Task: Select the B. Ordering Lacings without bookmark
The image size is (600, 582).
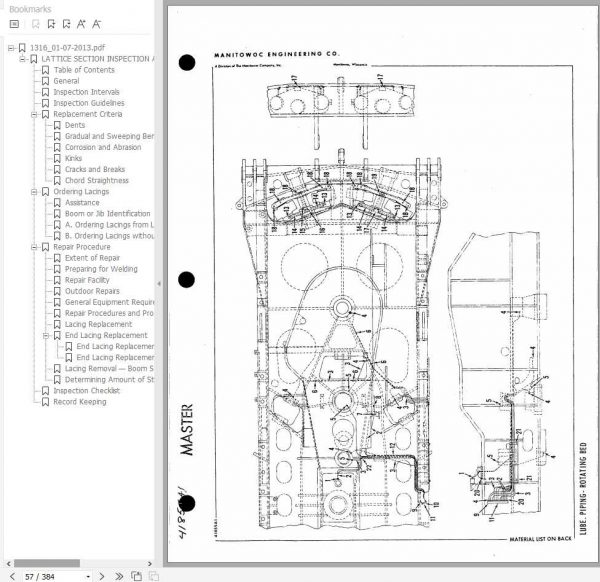Action: (109, 236)
